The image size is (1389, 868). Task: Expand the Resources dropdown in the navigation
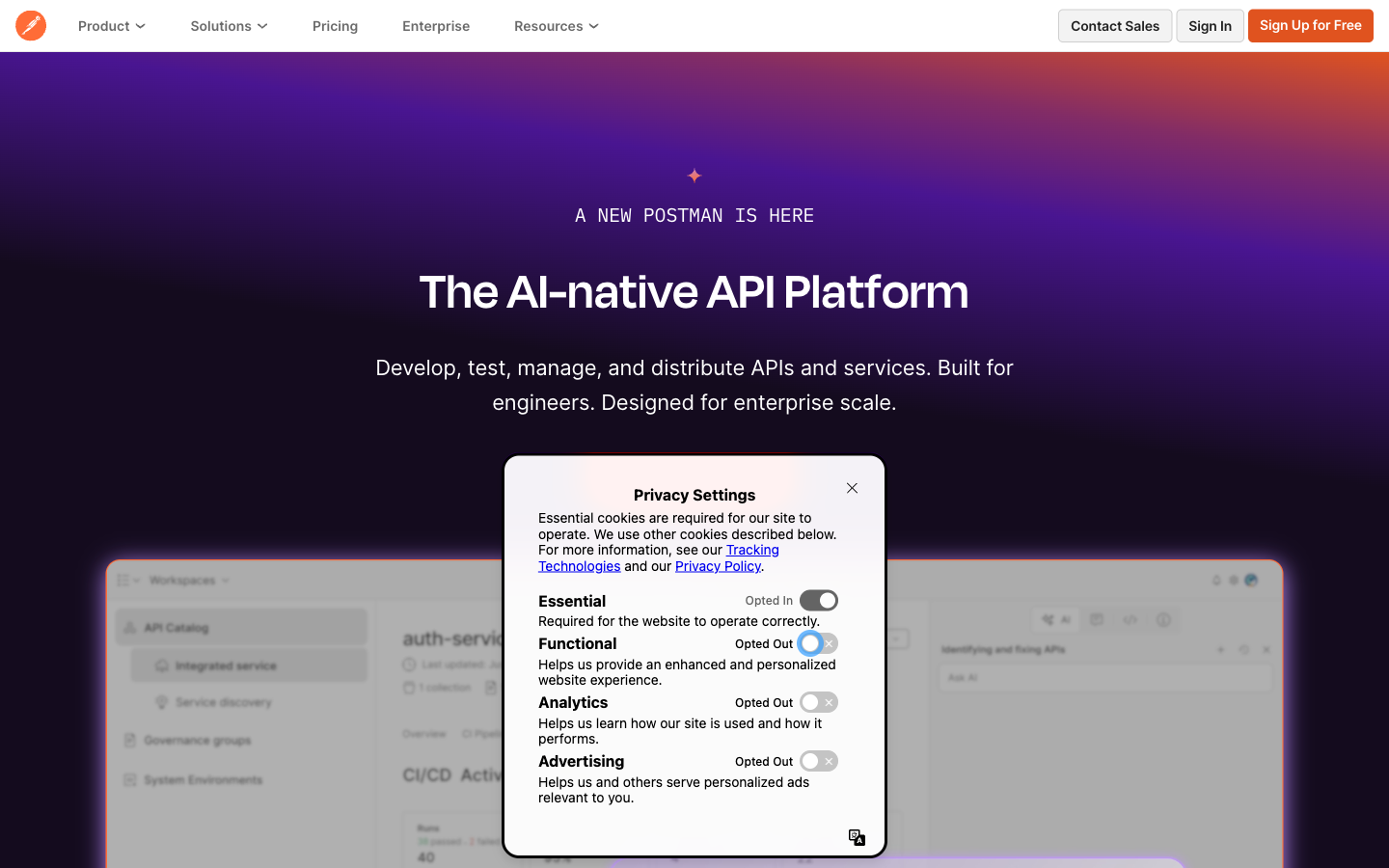[556, 26]
